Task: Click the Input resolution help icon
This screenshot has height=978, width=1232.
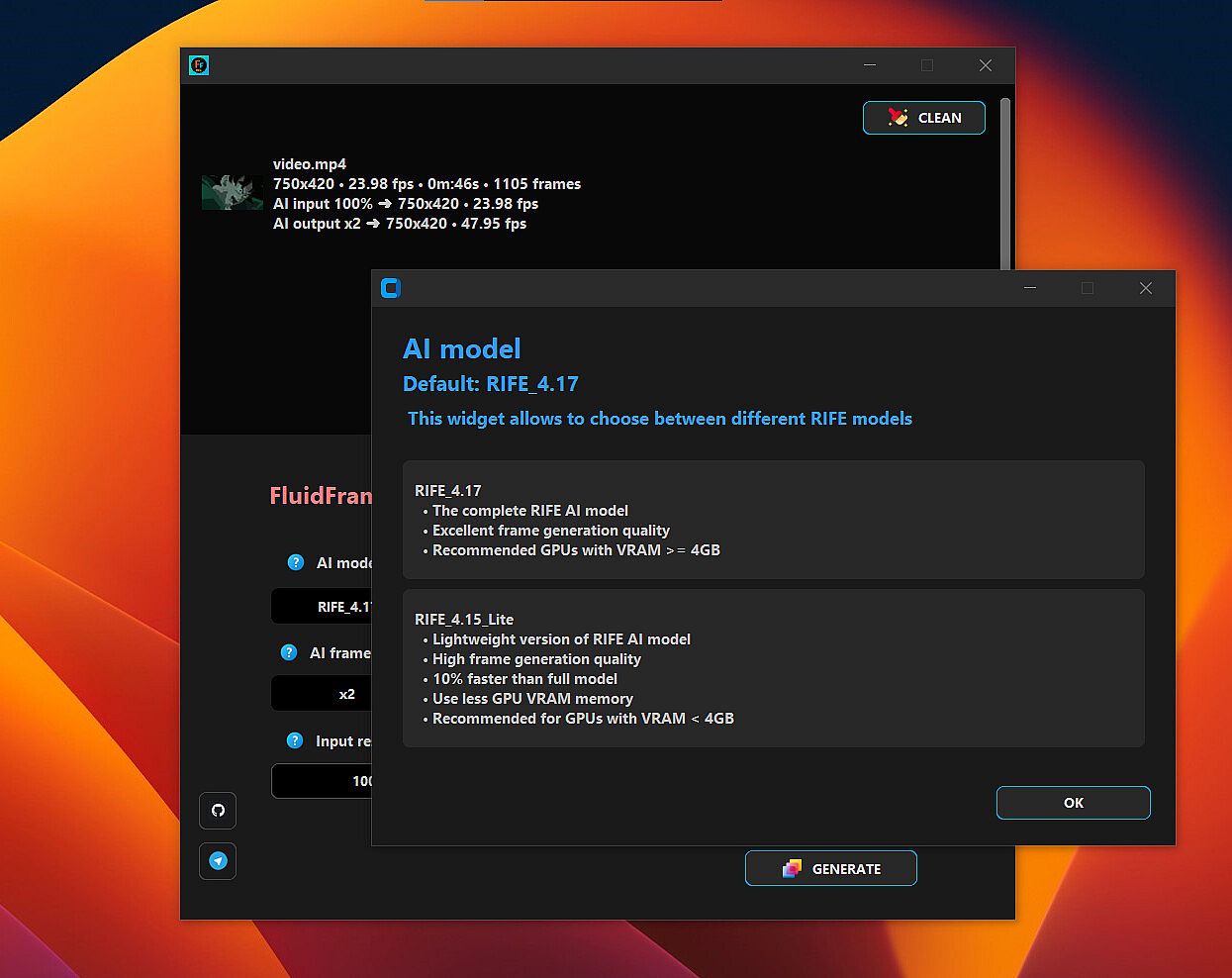Action: point(295,740)
